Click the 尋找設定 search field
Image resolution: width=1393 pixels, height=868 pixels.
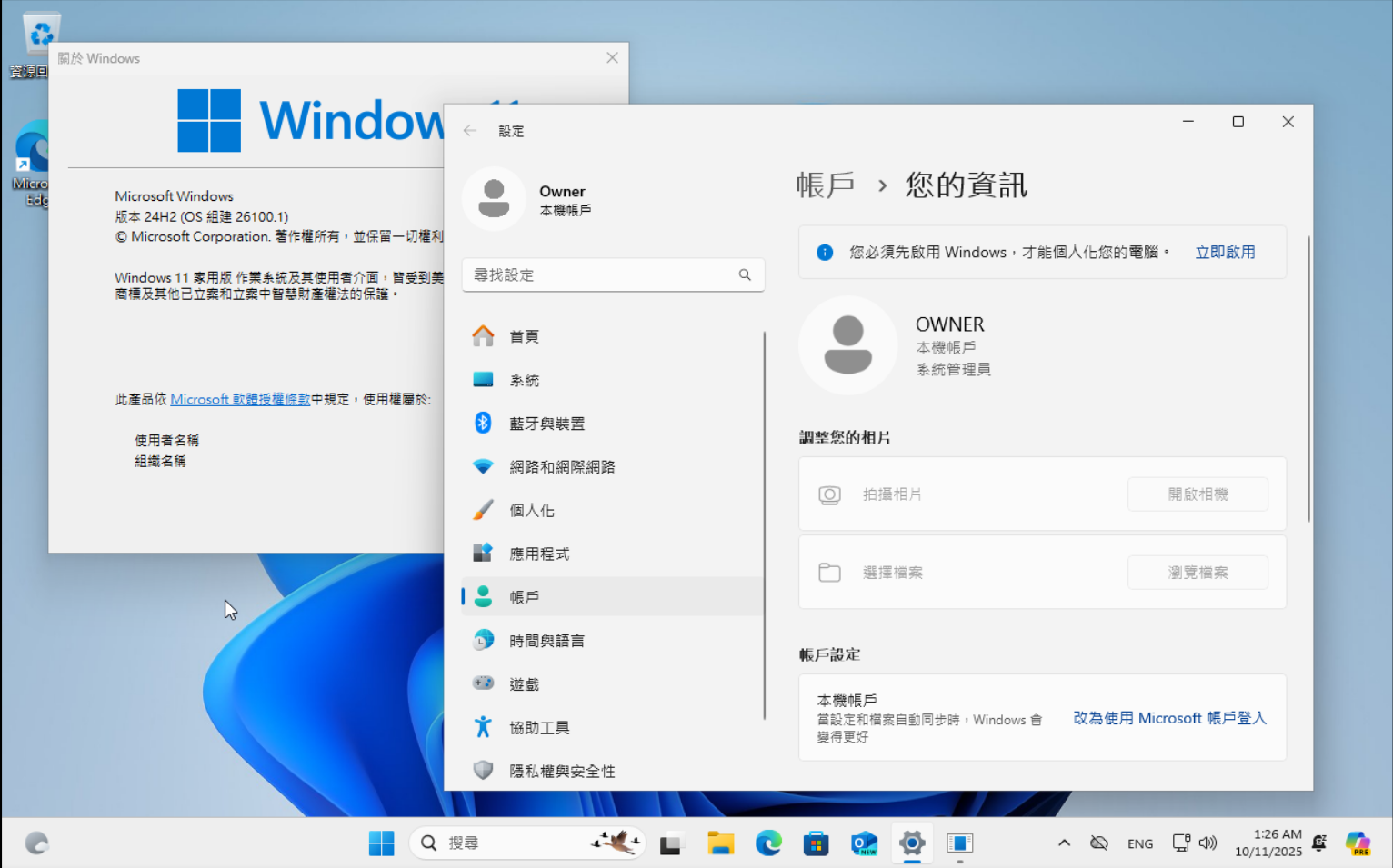[600, 274]
